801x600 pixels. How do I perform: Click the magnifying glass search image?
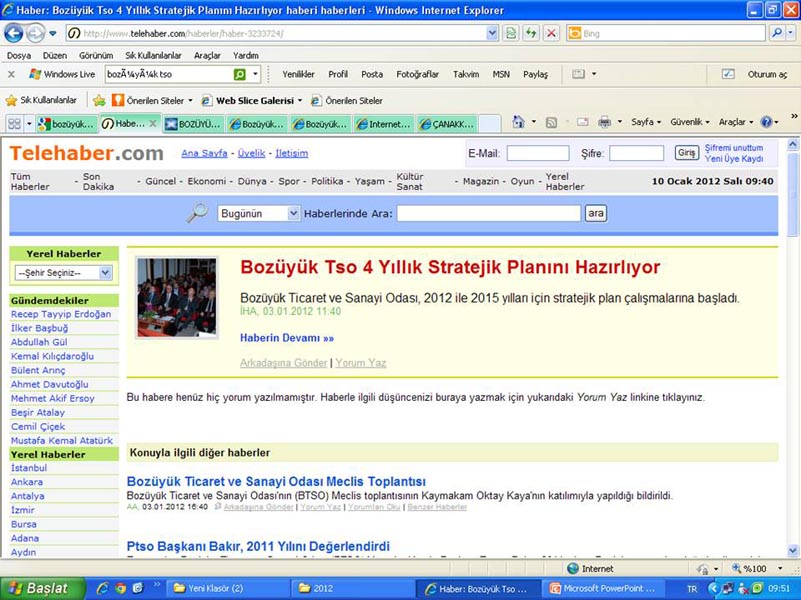(x=197, y=213)
